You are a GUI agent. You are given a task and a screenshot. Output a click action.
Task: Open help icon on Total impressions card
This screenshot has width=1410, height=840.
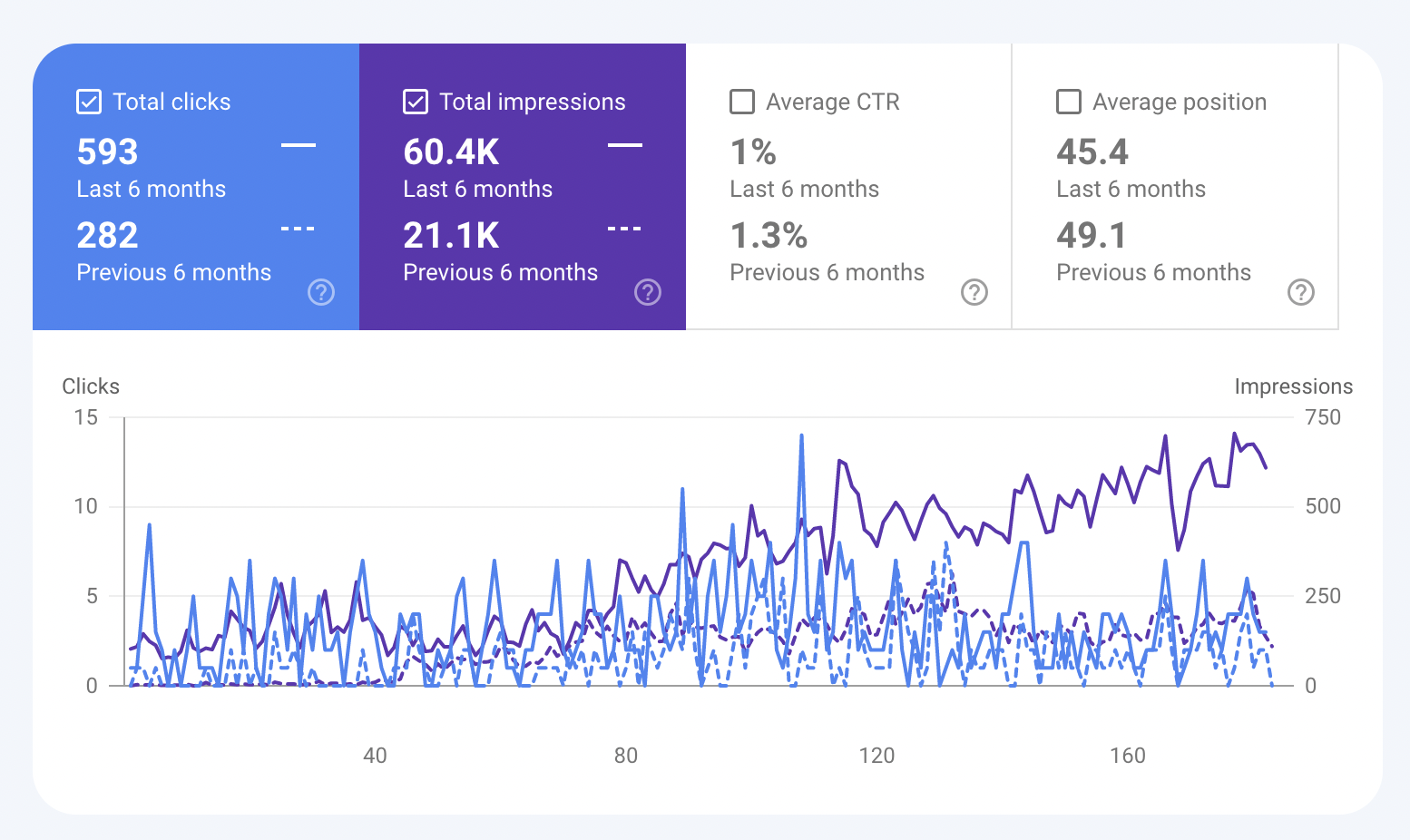tap(648, 292)
